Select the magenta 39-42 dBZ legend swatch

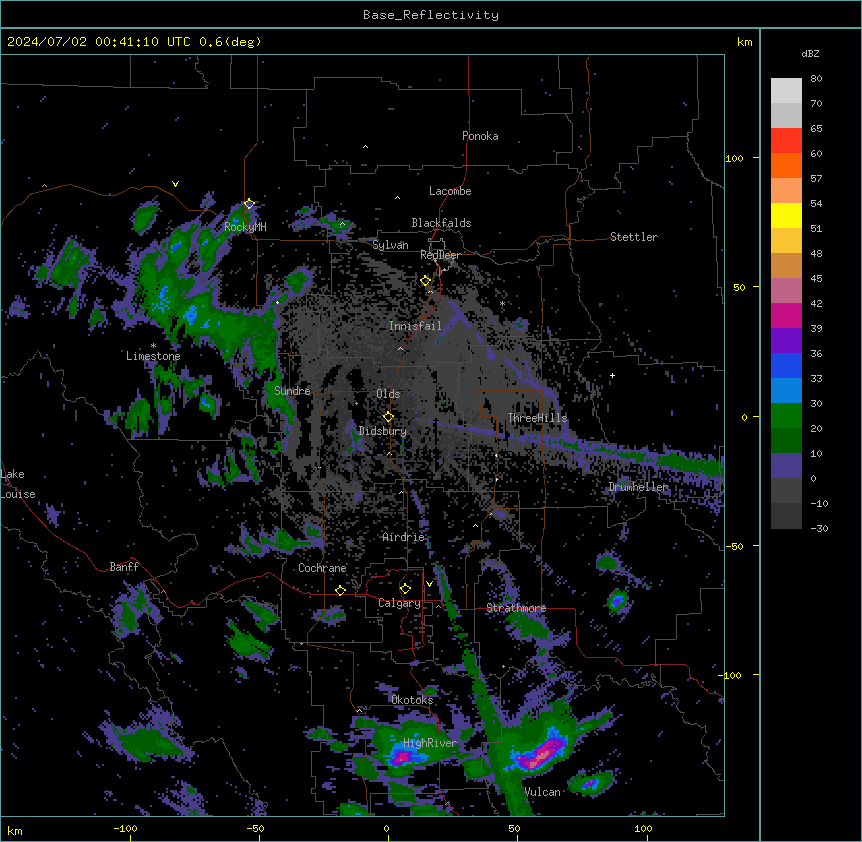(x=786, y=315)
